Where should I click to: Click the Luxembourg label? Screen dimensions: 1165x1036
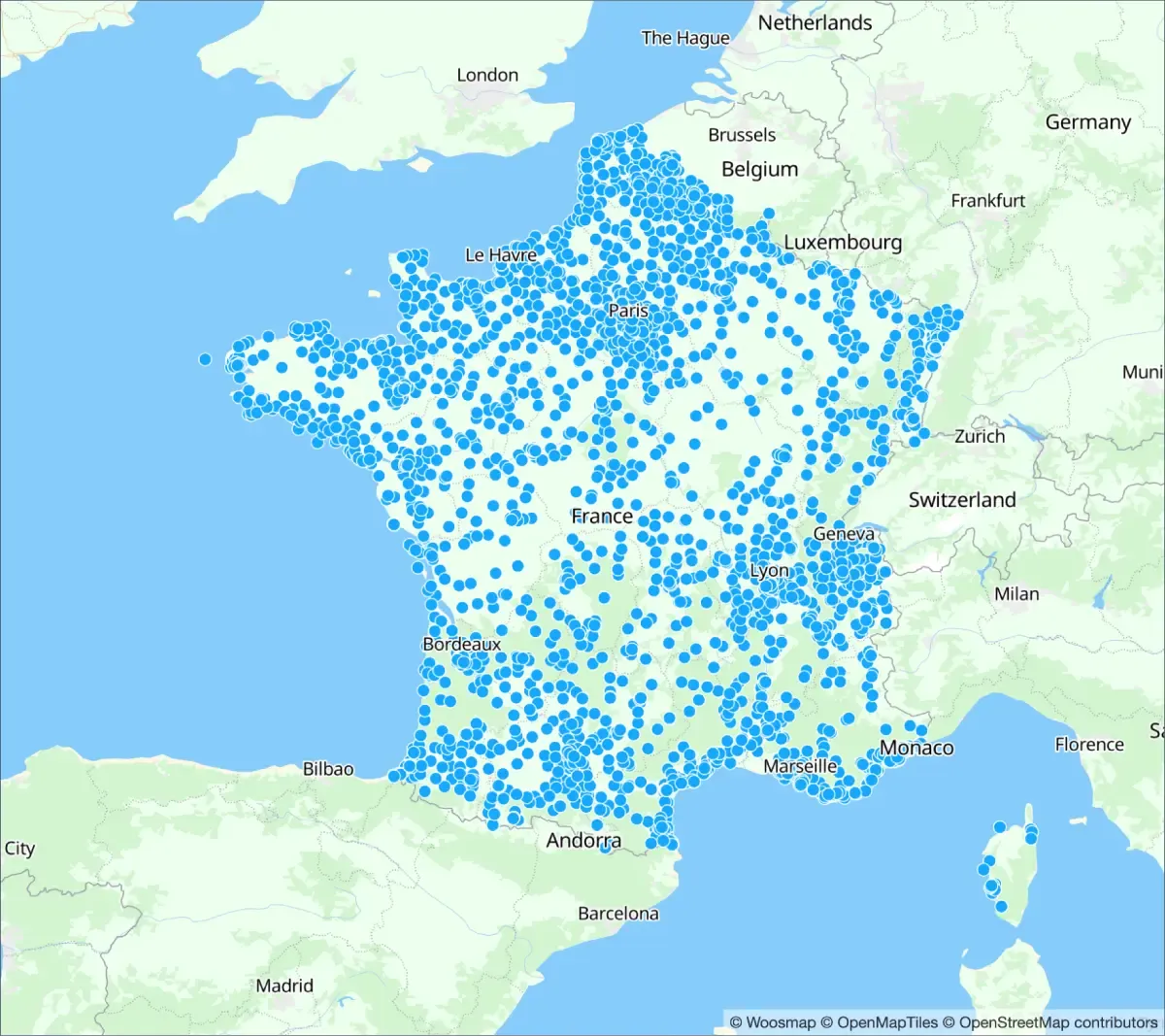[843, 243]
